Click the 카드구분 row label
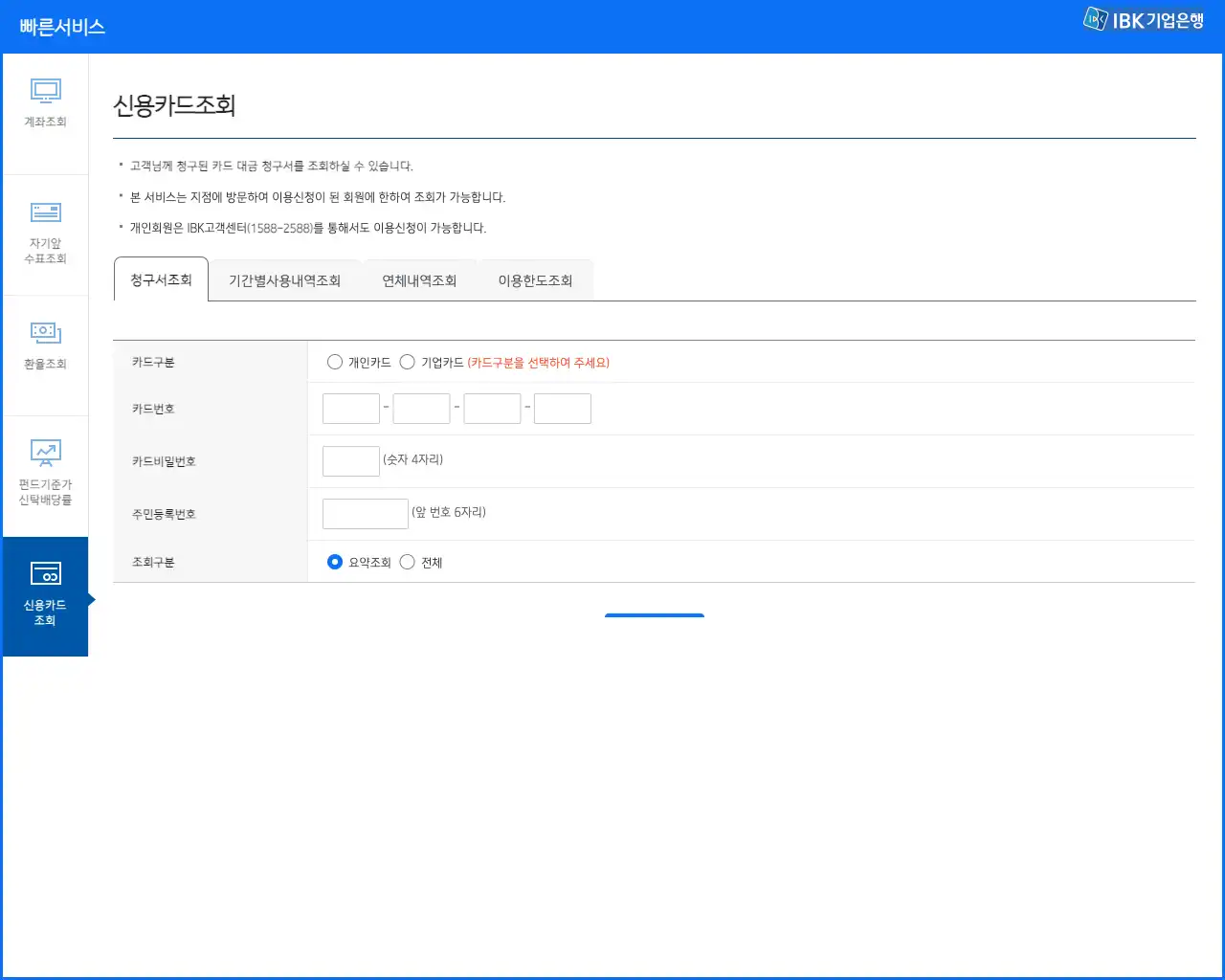Viewport: 1225px width, 980px height. tap(153, 362)
